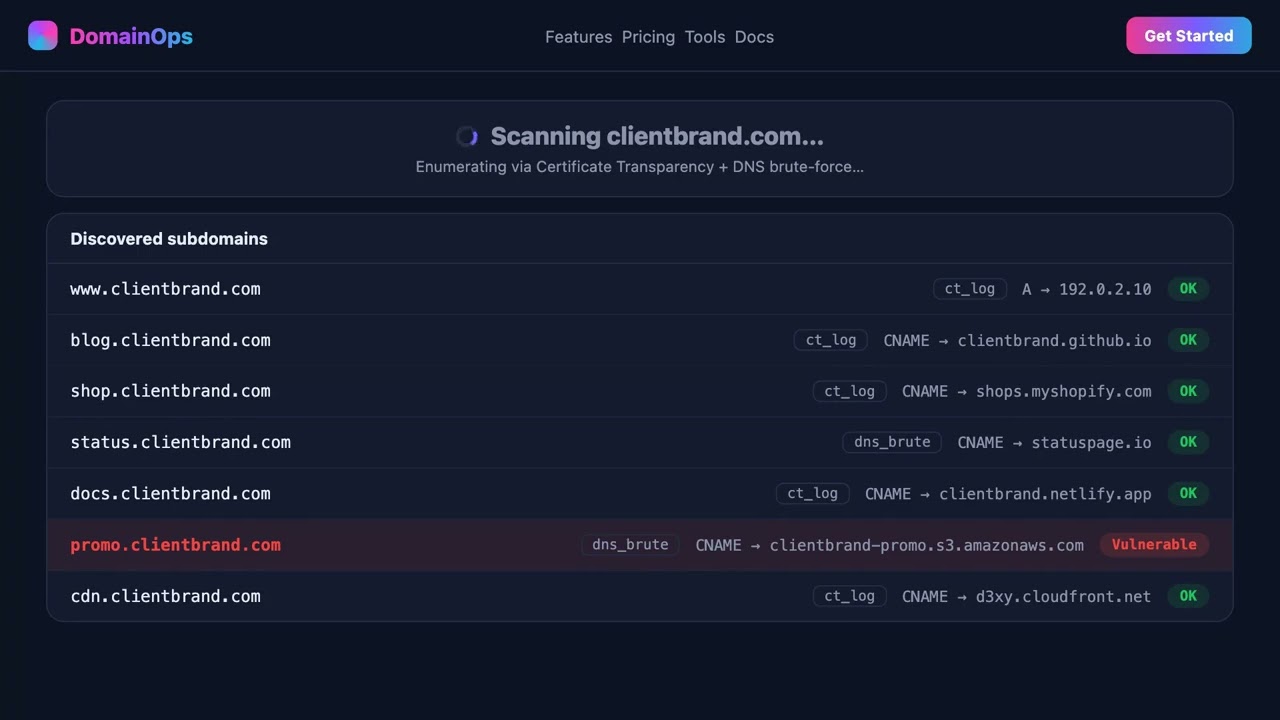
Task: Click CNAME → clientbrand.github.io record
Action: 1017,340
